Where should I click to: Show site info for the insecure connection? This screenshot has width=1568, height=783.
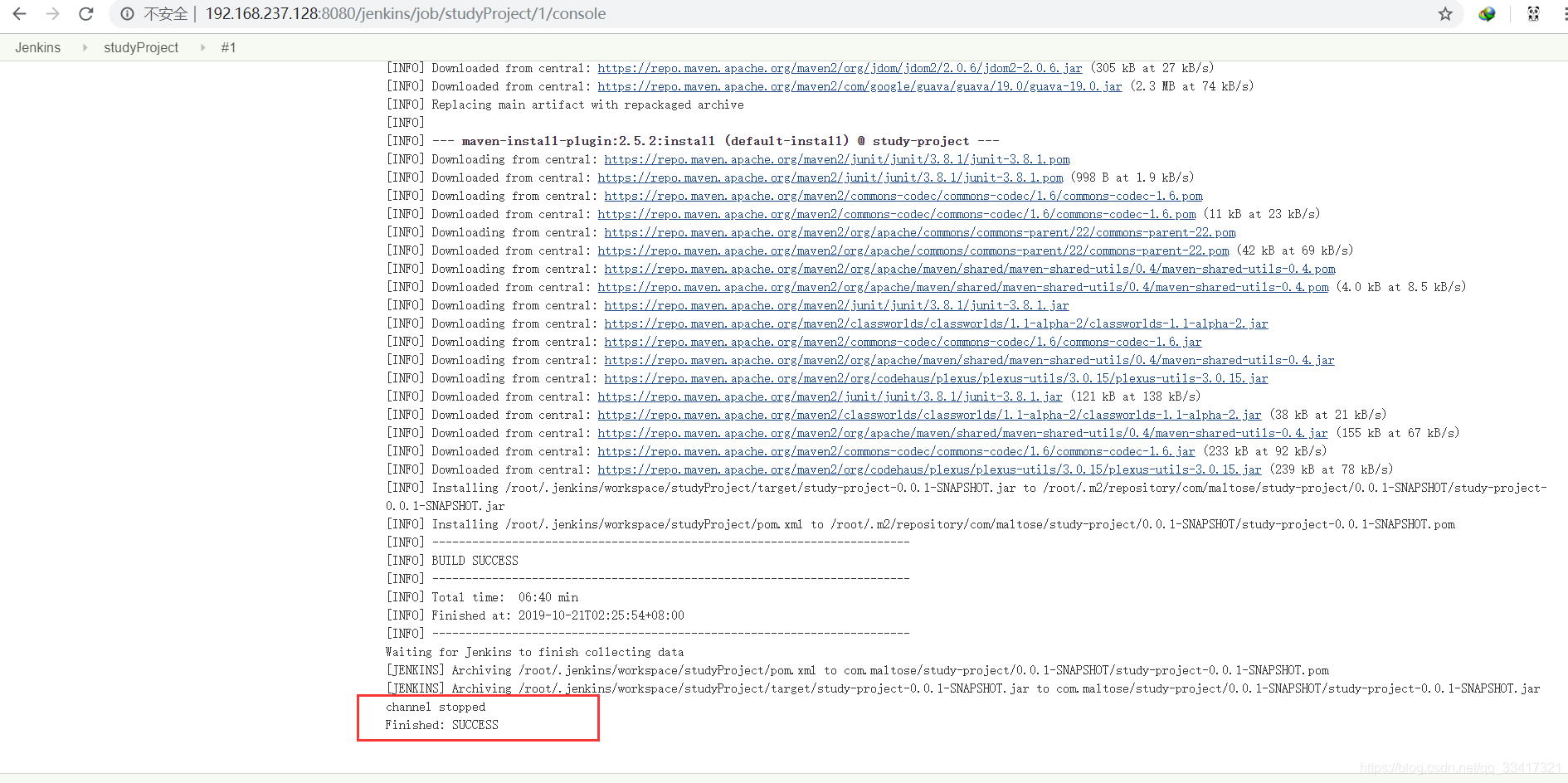point(127,14)
